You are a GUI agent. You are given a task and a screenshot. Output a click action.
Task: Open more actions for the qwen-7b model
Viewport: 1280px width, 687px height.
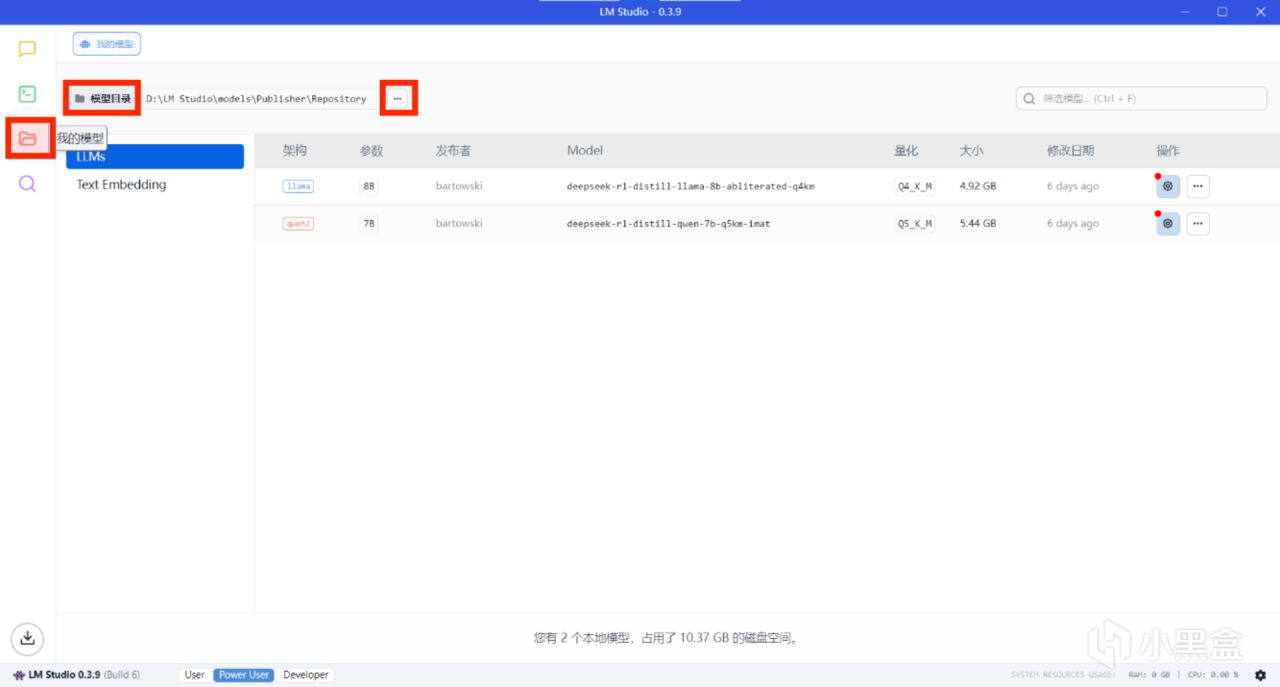tap(1198, 224)
